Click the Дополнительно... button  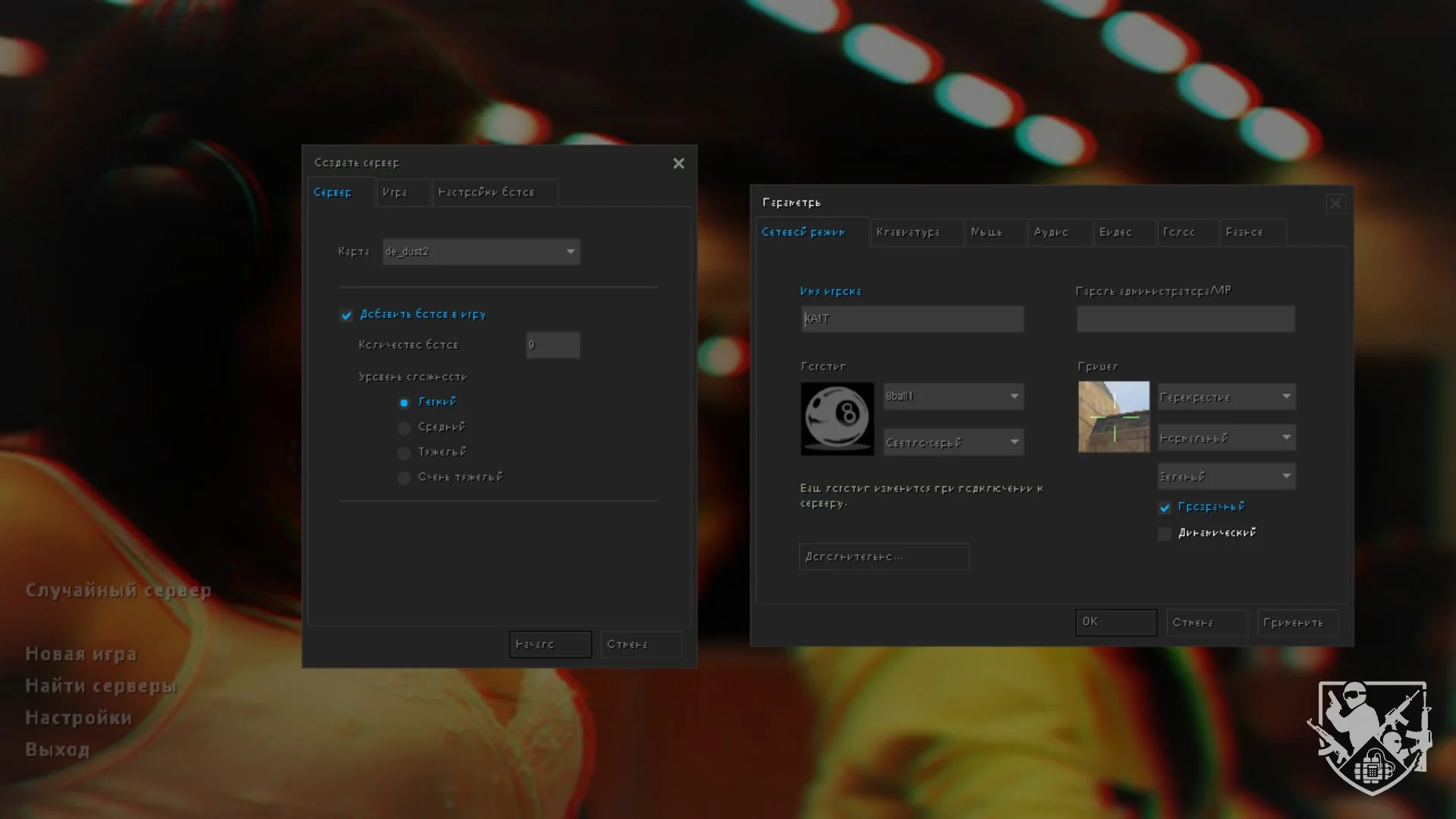coord(883,556)
